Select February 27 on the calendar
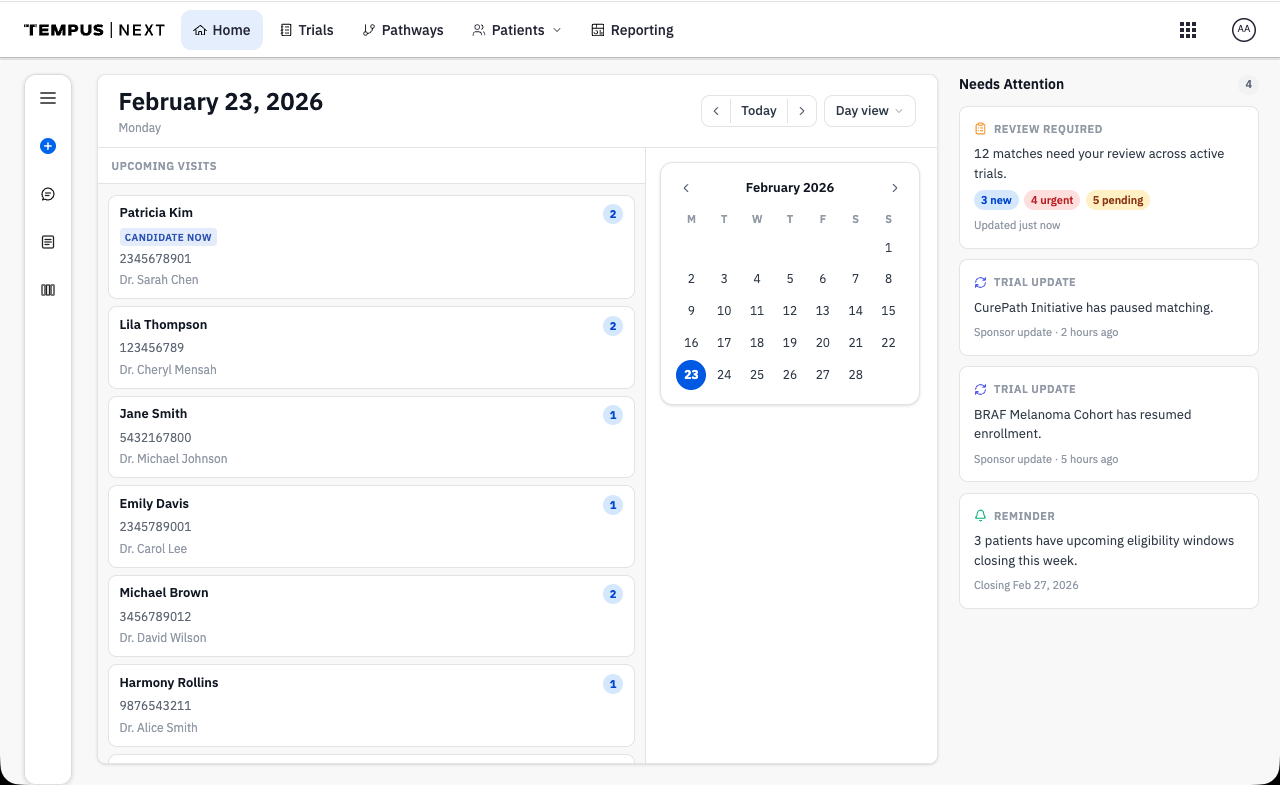Screen dimensions: 1280x785 click(822, 375)
